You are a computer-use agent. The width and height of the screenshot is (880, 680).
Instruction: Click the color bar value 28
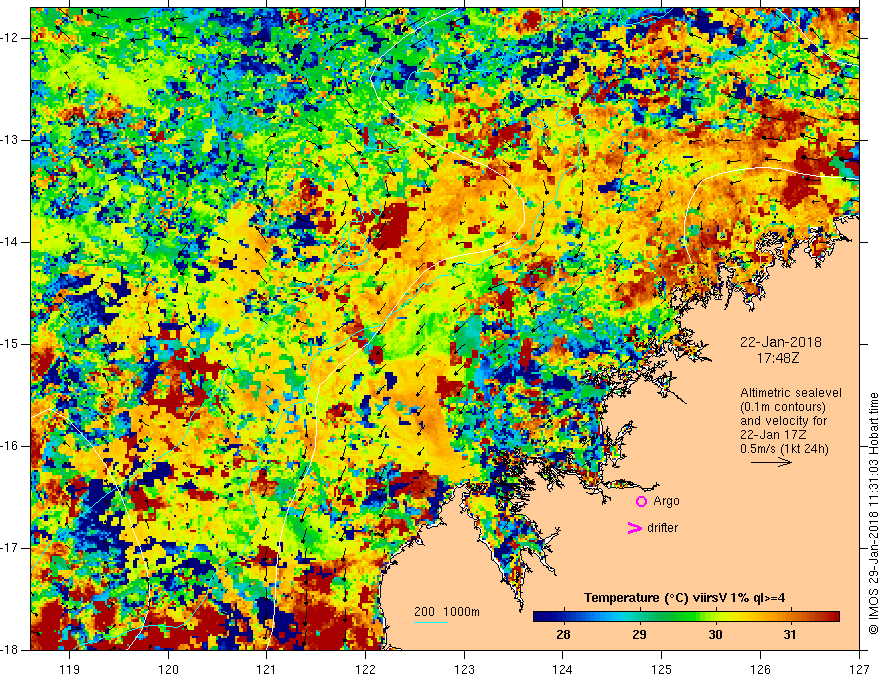563,635
